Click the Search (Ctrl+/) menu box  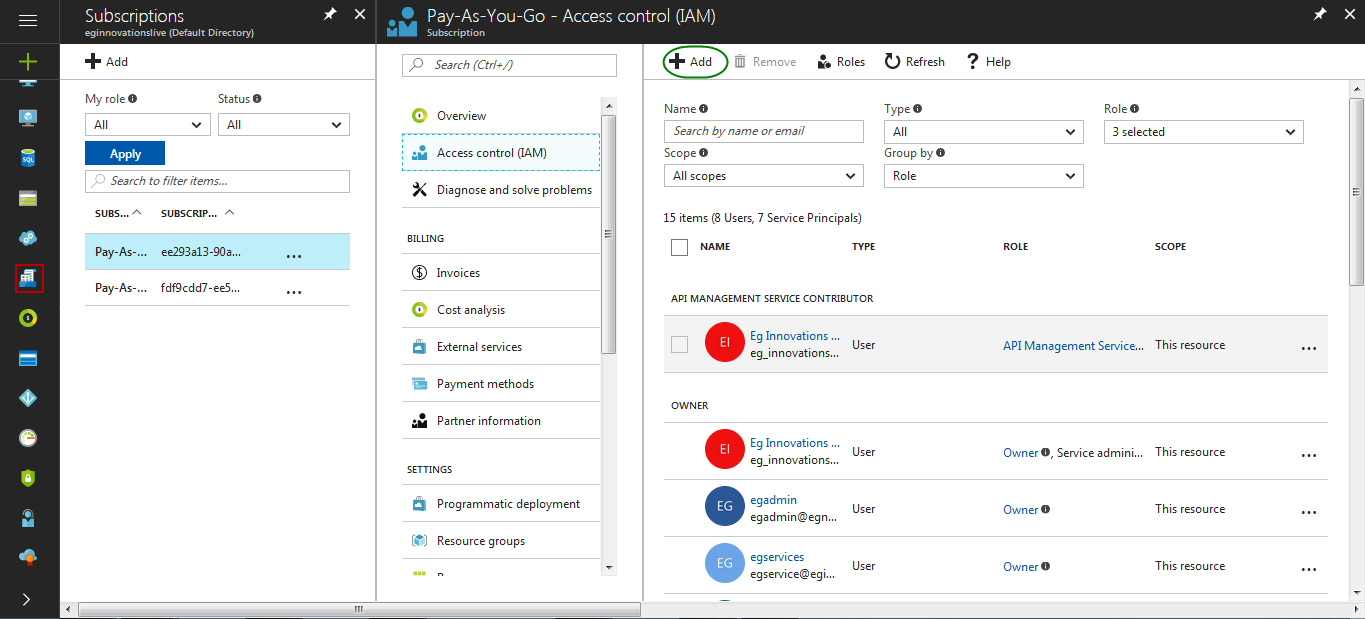click(509, 65)
